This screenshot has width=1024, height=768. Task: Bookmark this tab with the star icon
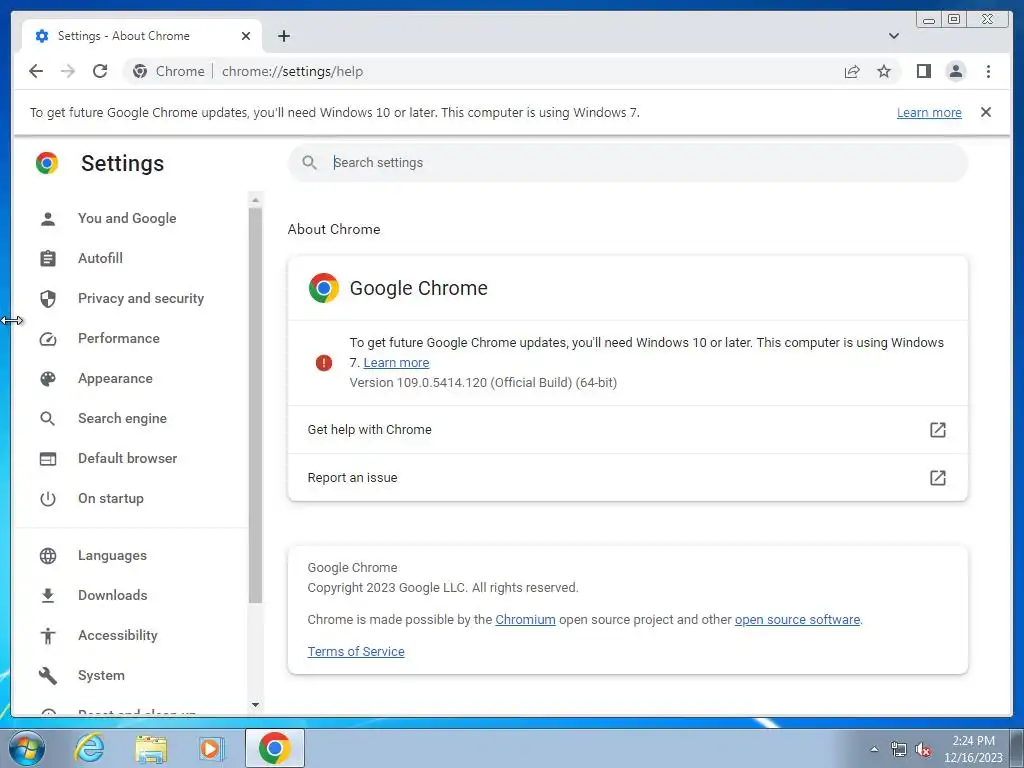coord(884,71)
